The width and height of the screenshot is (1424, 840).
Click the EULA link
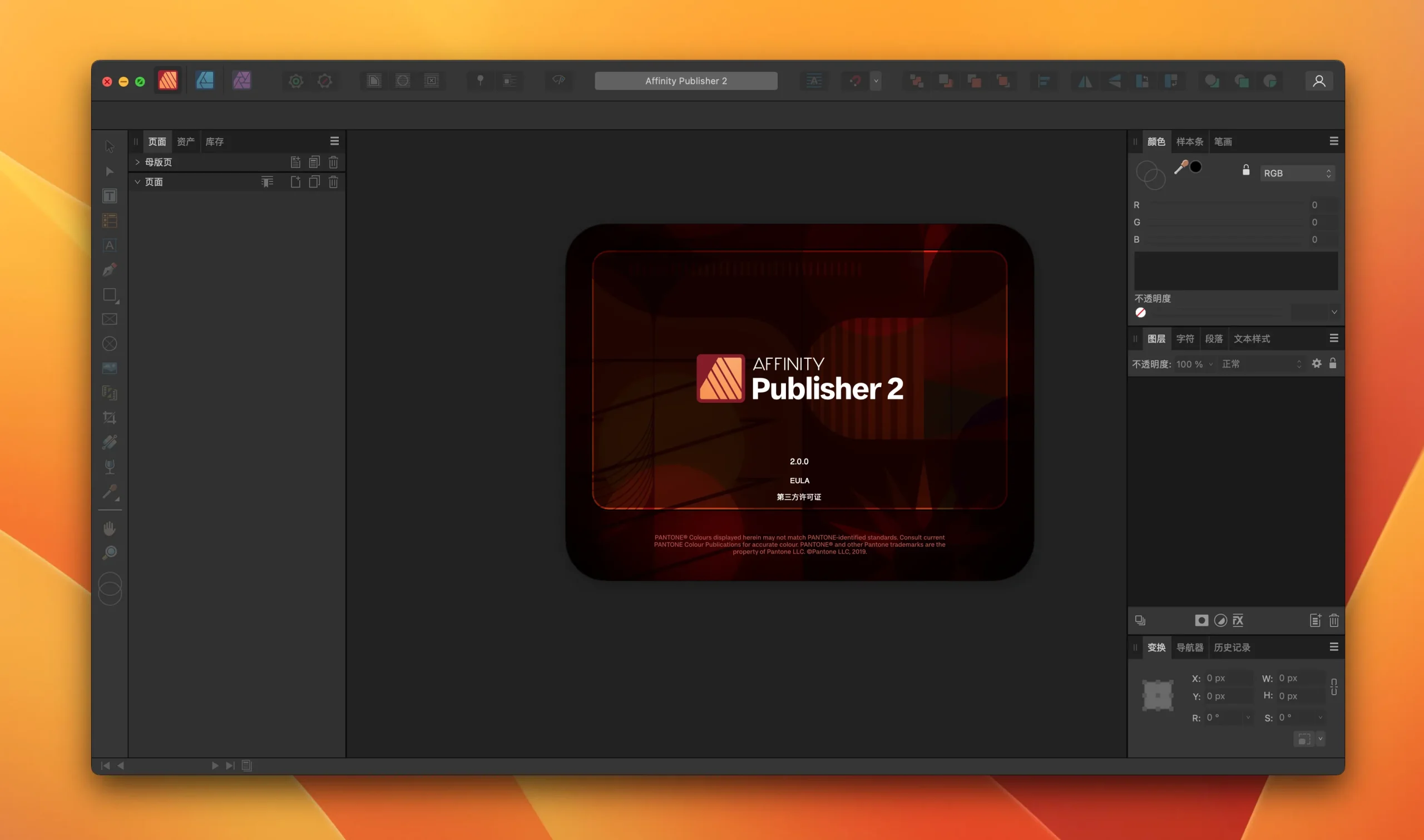[799, 481]
